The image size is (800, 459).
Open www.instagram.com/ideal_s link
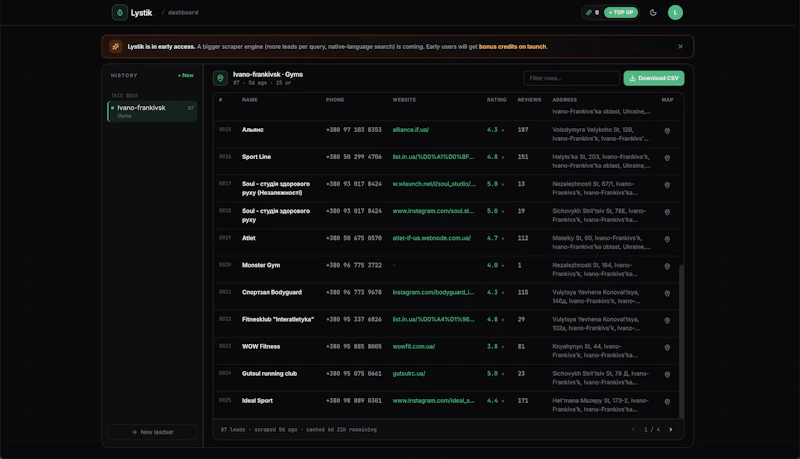[433, 400]
